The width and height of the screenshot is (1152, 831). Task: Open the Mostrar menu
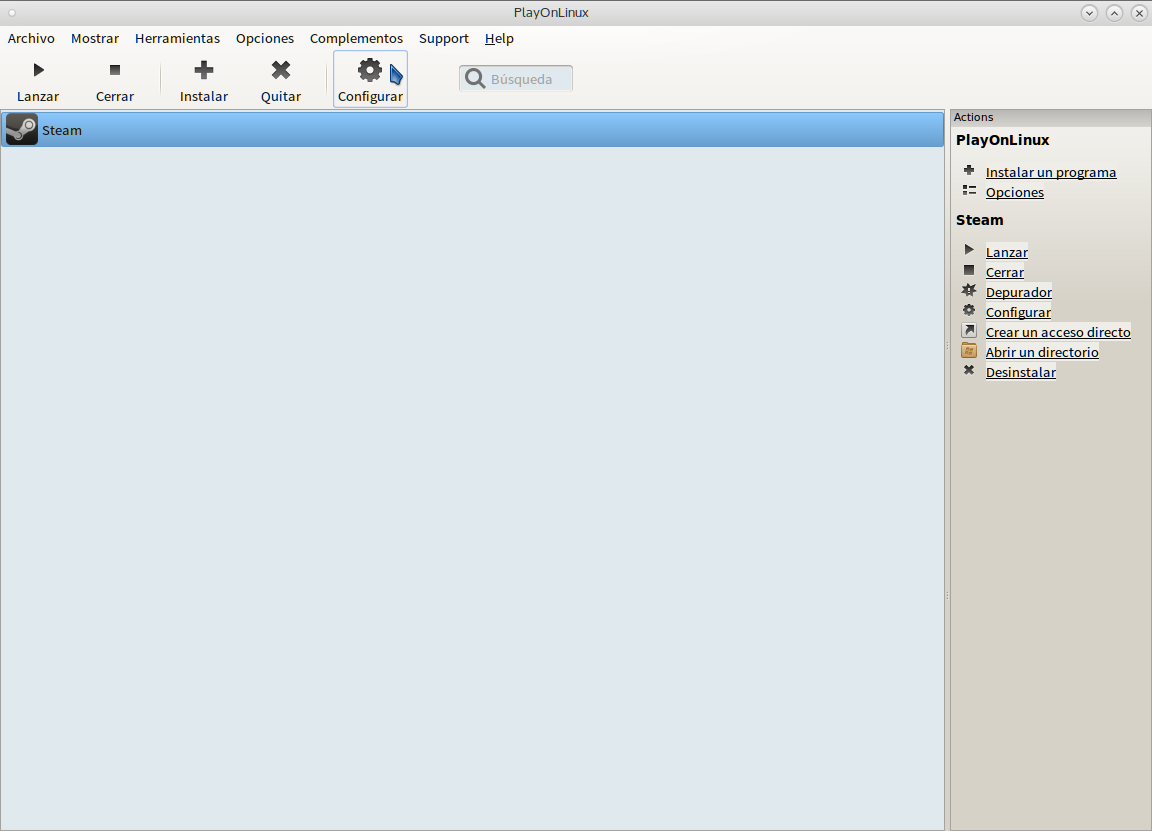(x=95, y=38)
